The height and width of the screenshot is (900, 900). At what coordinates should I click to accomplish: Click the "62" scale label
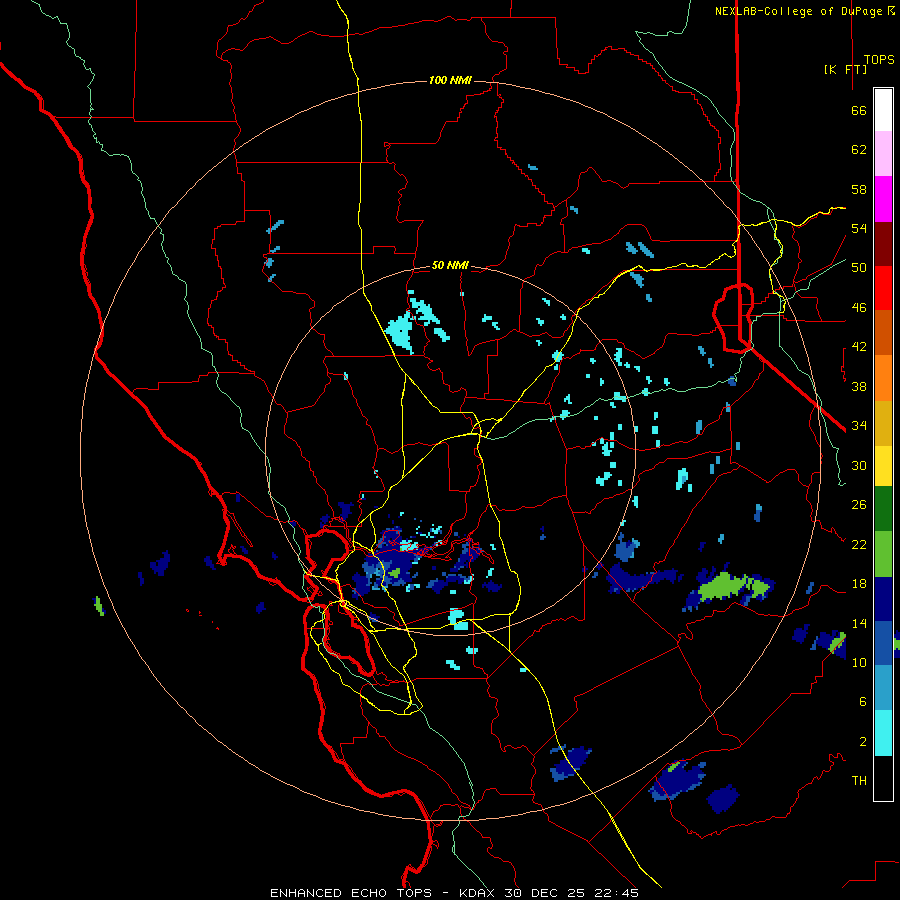pos(859,150)
